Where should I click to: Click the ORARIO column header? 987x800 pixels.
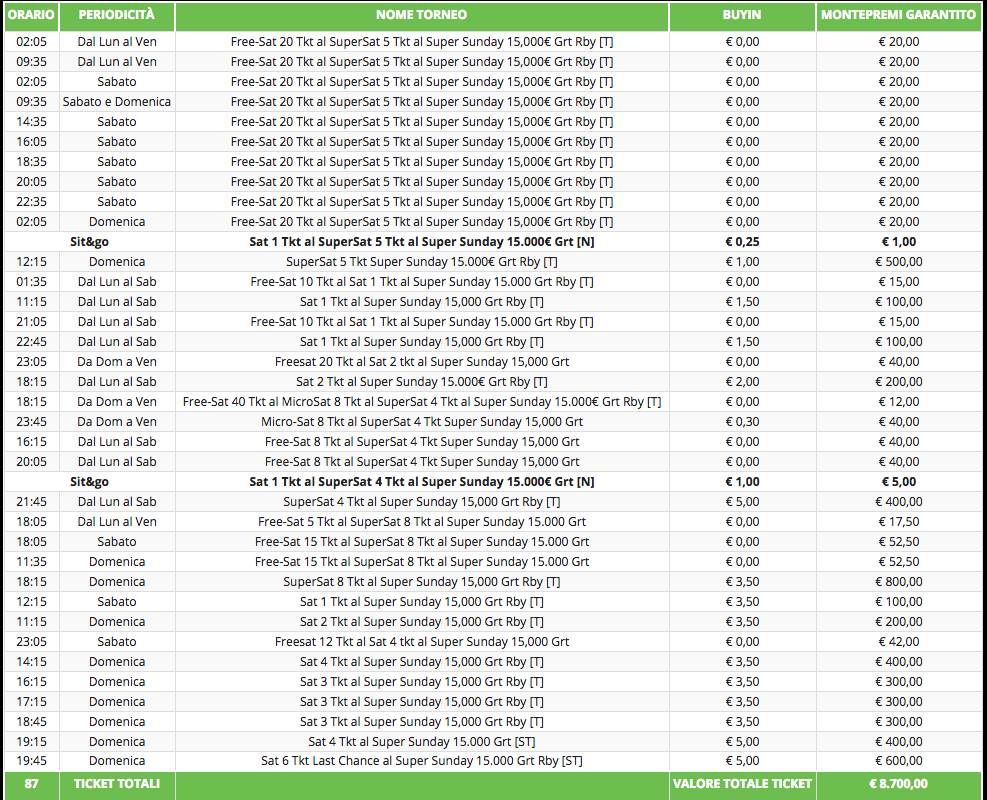pos(31,15)
